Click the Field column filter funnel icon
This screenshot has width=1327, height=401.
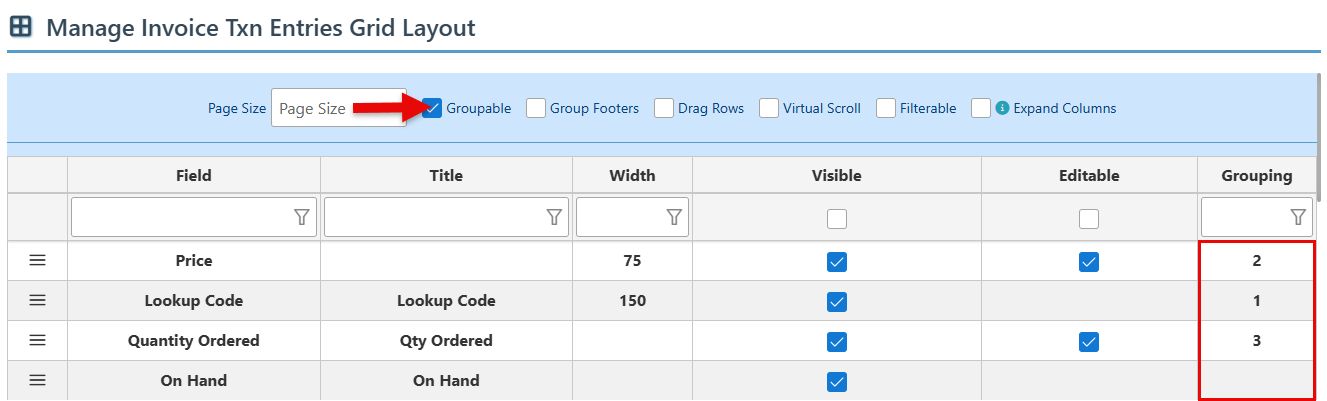click(x=301, y=217)
